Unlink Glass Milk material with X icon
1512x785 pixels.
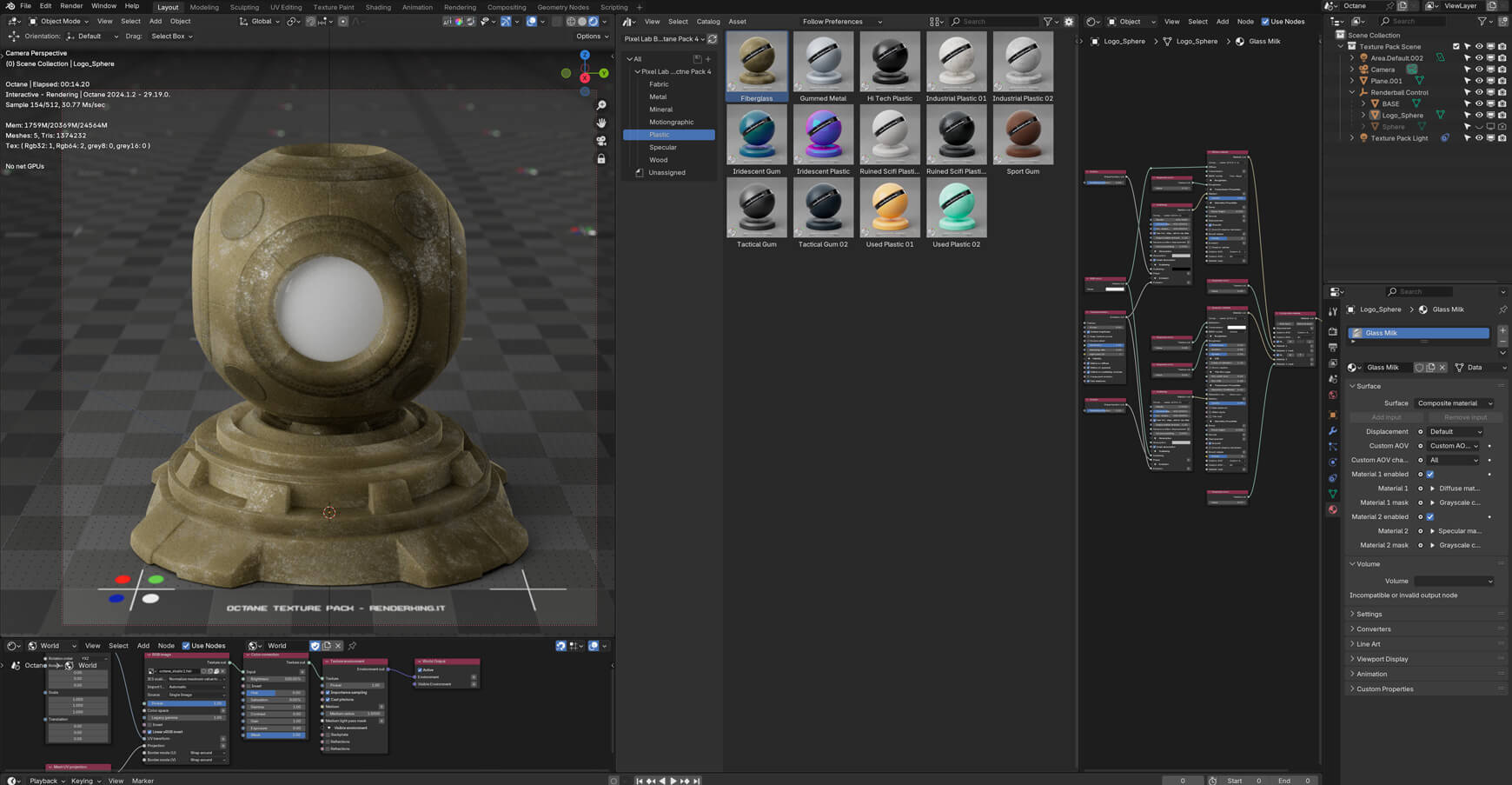tap(1442, 368)
